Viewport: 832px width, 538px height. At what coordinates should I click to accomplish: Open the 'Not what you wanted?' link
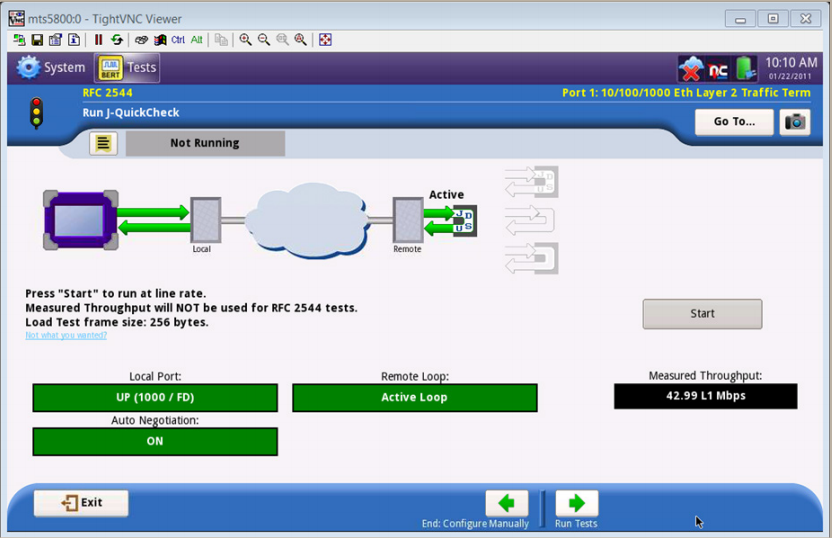tap(66, 335)
